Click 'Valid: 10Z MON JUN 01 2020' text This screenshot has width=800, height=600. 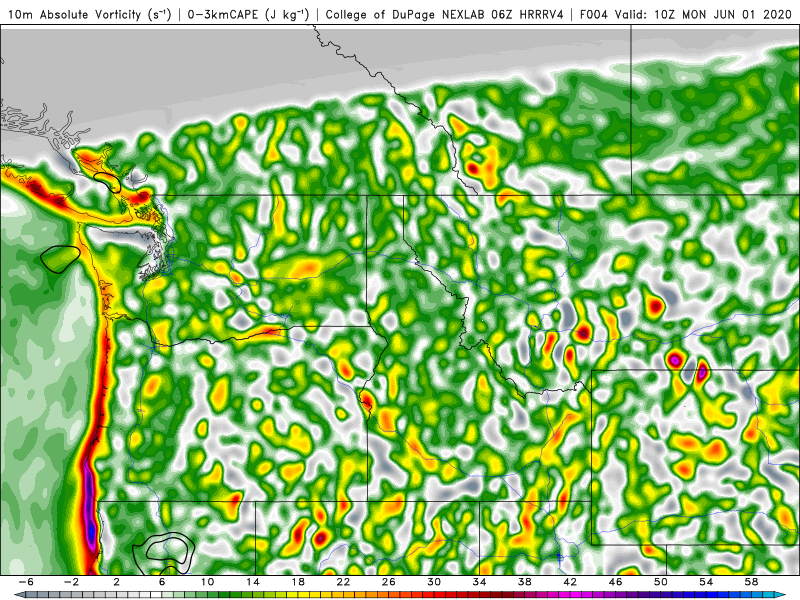pyautogui.click(x=704, y=15)
